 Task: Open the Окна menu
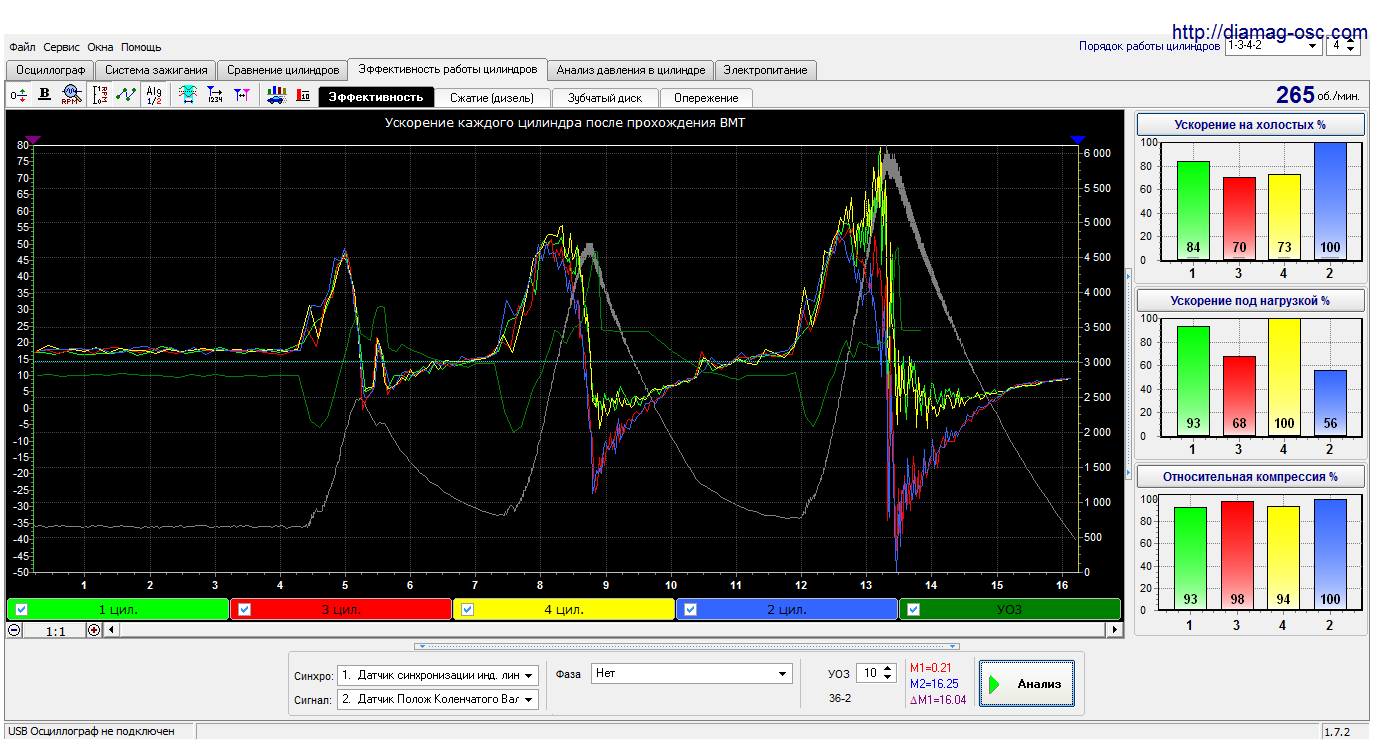point(100,47)
